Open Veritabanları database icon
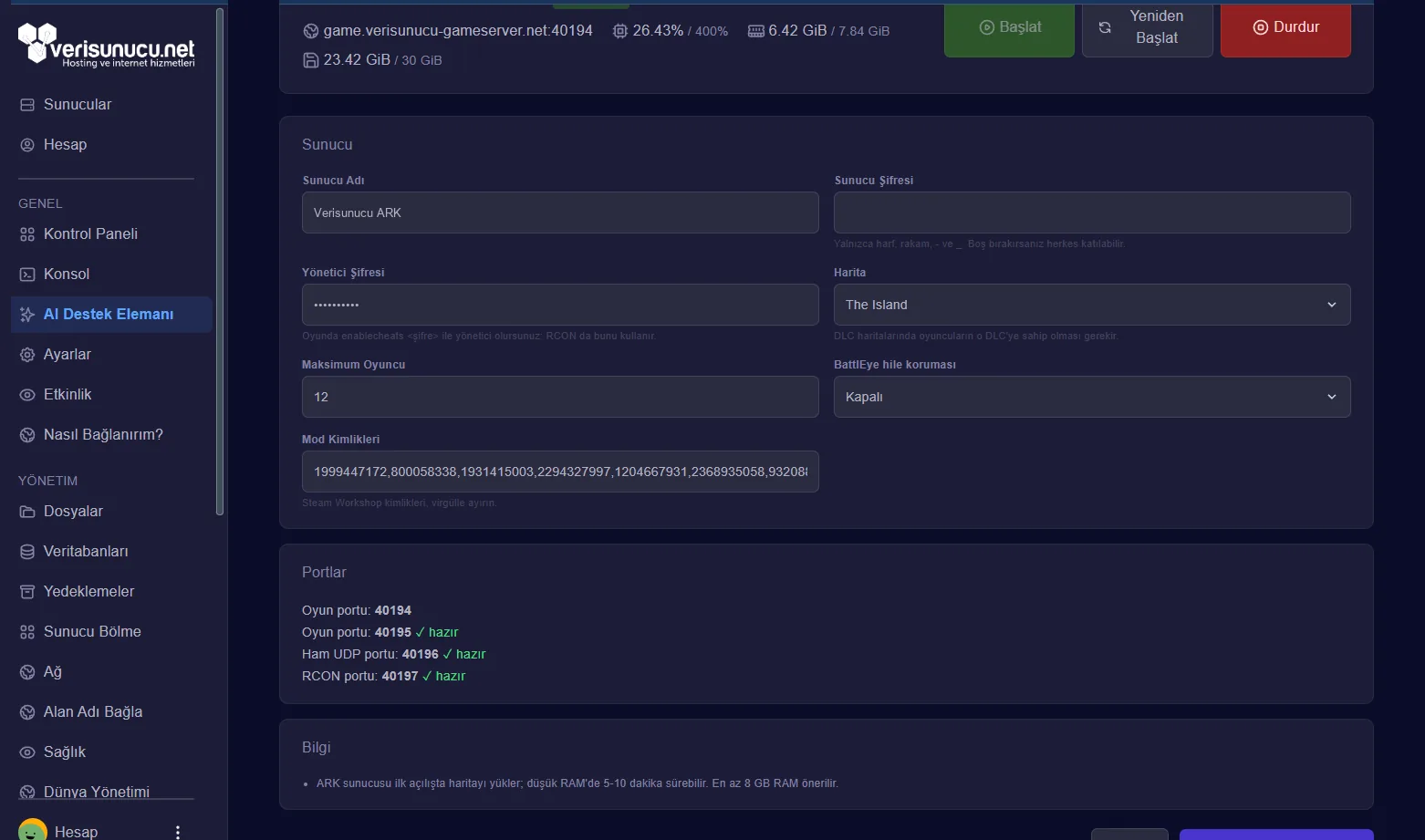 click(27, 552)
